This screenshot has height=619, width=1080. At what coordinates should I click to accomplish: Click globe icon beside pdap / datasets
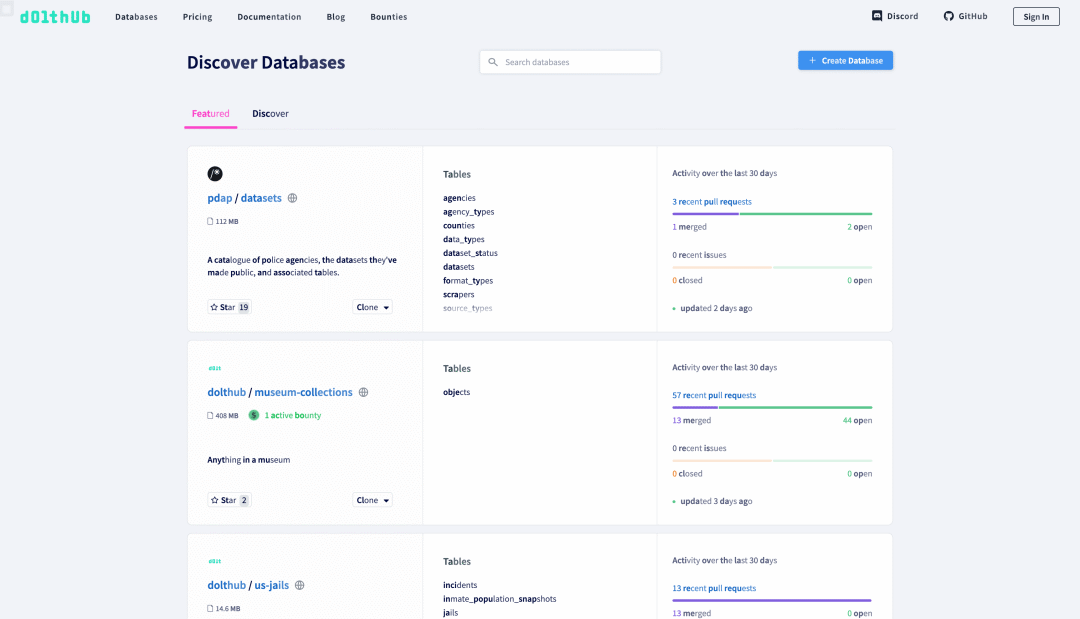293,198
